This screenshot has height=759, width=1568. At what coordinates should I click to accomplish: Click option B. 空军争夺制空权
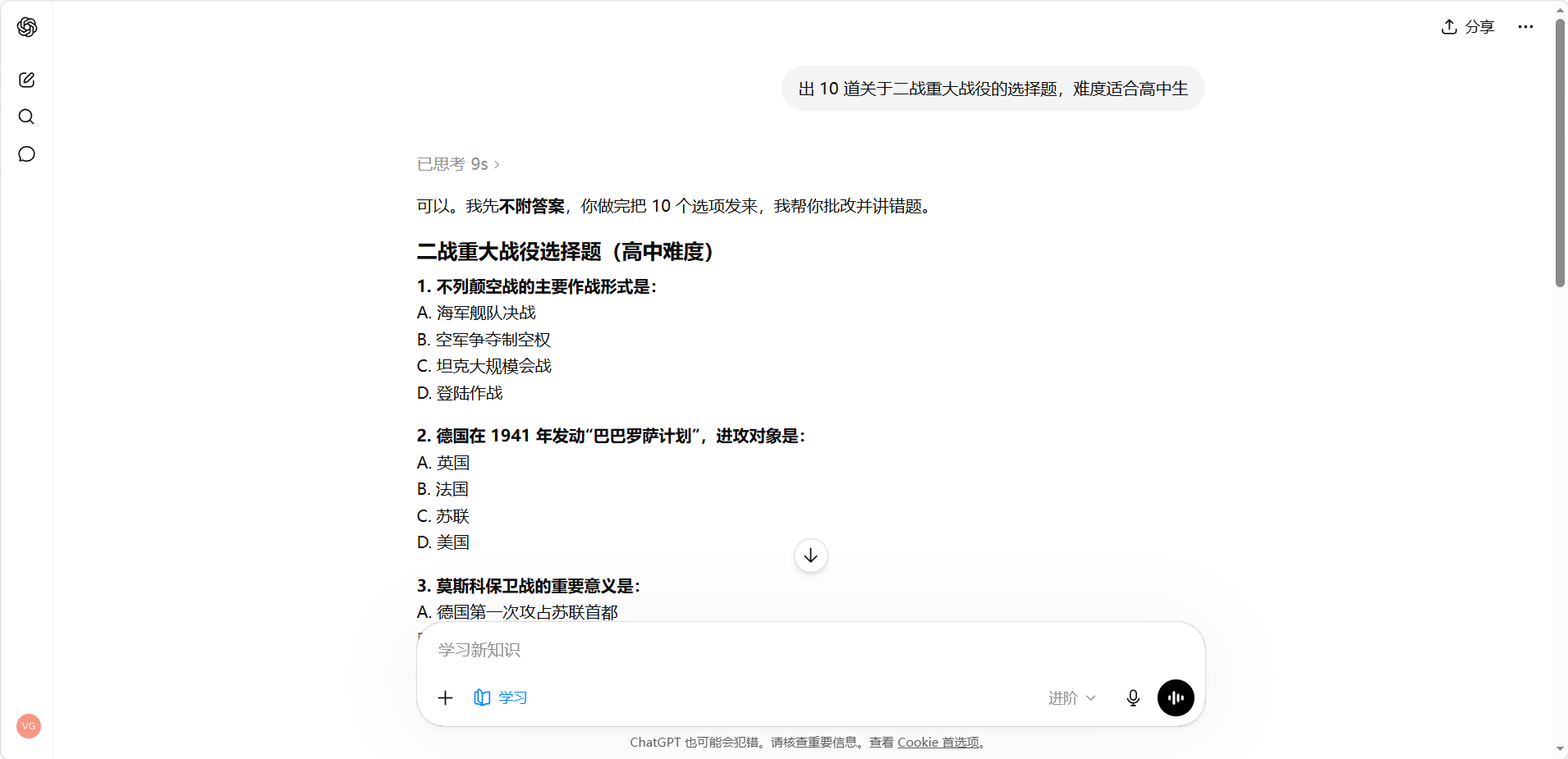484,340
